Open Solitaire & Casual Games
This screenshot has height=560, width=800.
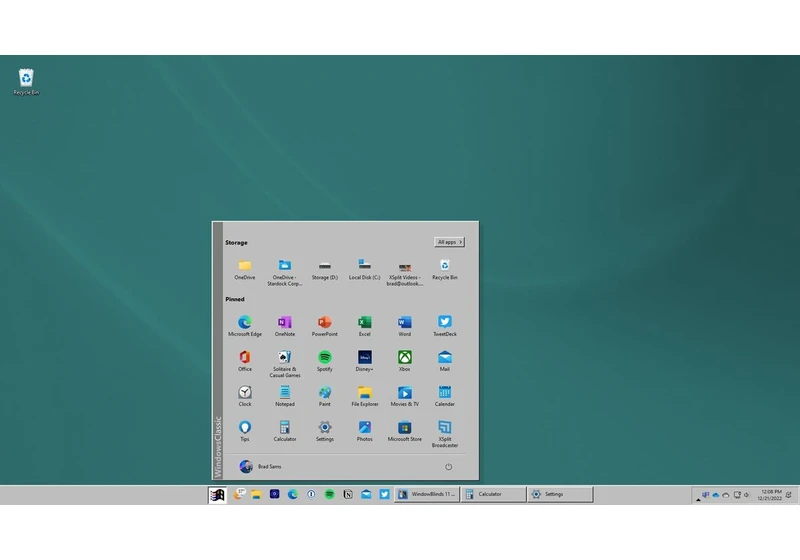click(x=285, y=364)
